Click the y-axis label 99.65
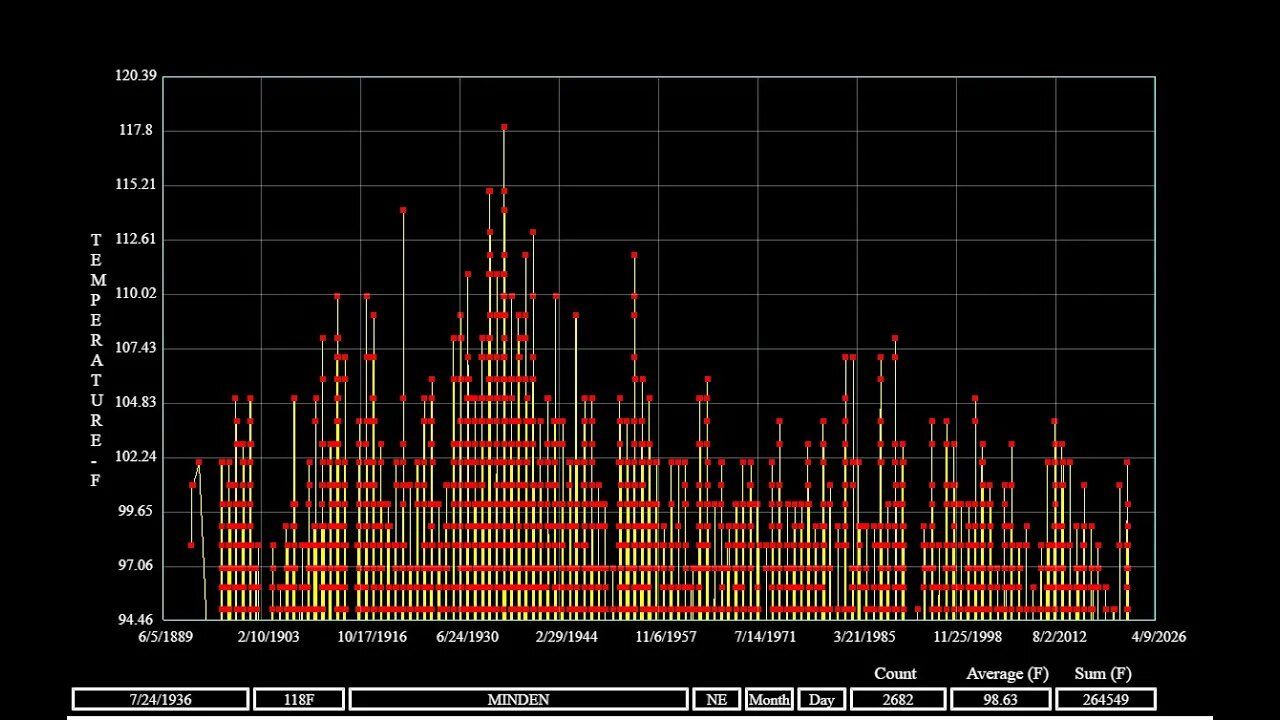This screenshot has height=720, width=1280. (135, 511)
